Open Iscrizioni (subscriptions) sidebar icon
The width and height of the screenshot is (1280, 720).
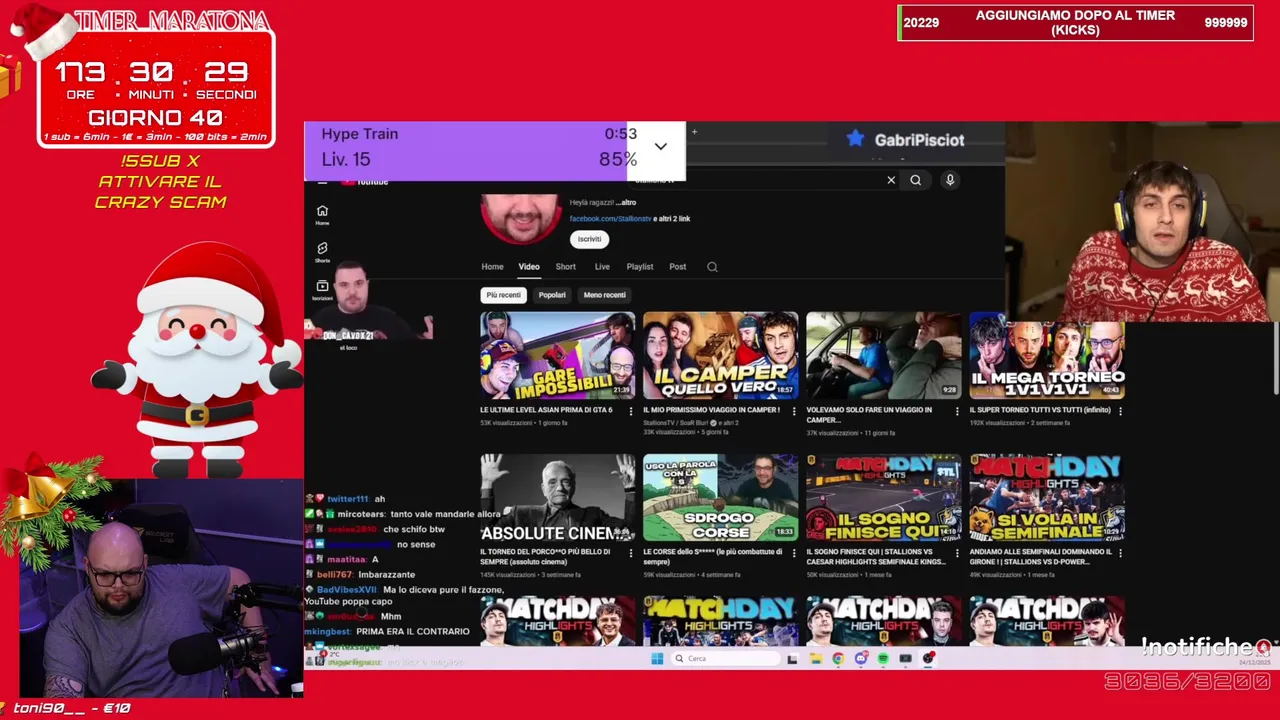pos(322,290)
